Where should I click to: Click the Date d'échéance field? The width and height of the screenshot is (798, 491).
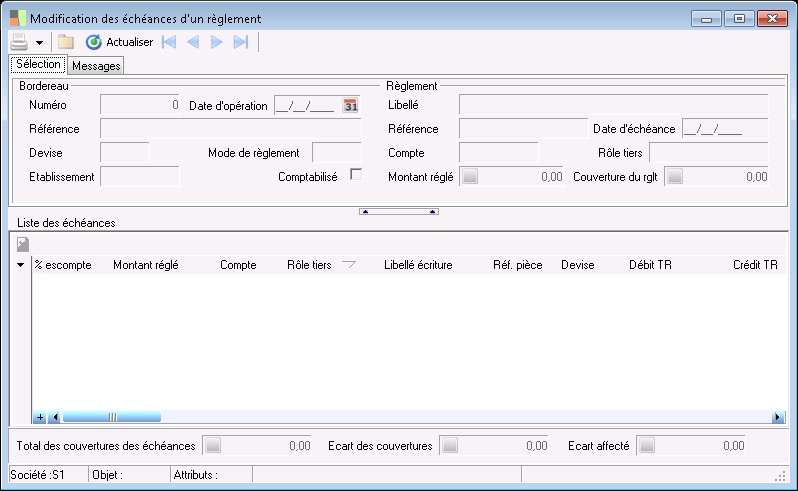(725, 129)
